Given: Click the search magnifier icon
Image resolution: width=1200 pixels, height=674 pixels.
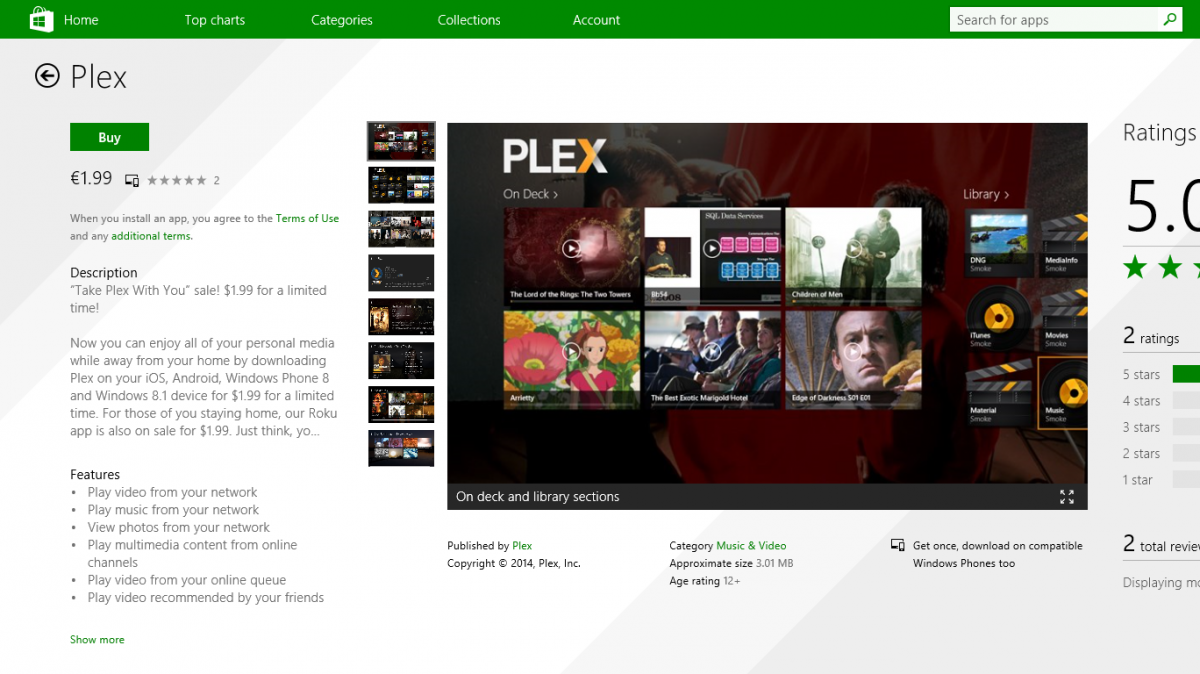Looking at the screenshot, I should pyautogui.click(x=1170, y=19).
